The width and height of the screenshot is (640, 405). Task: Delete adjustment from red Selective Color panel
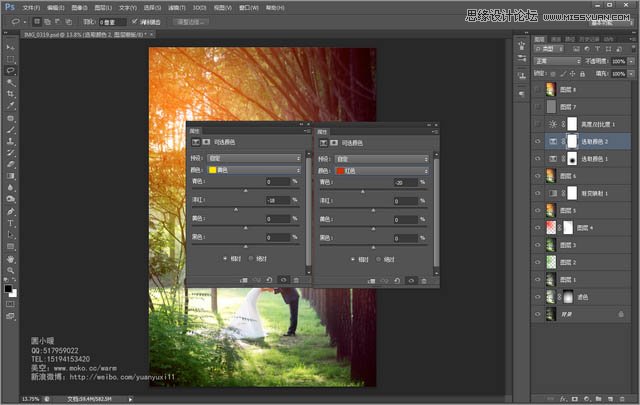424,281
